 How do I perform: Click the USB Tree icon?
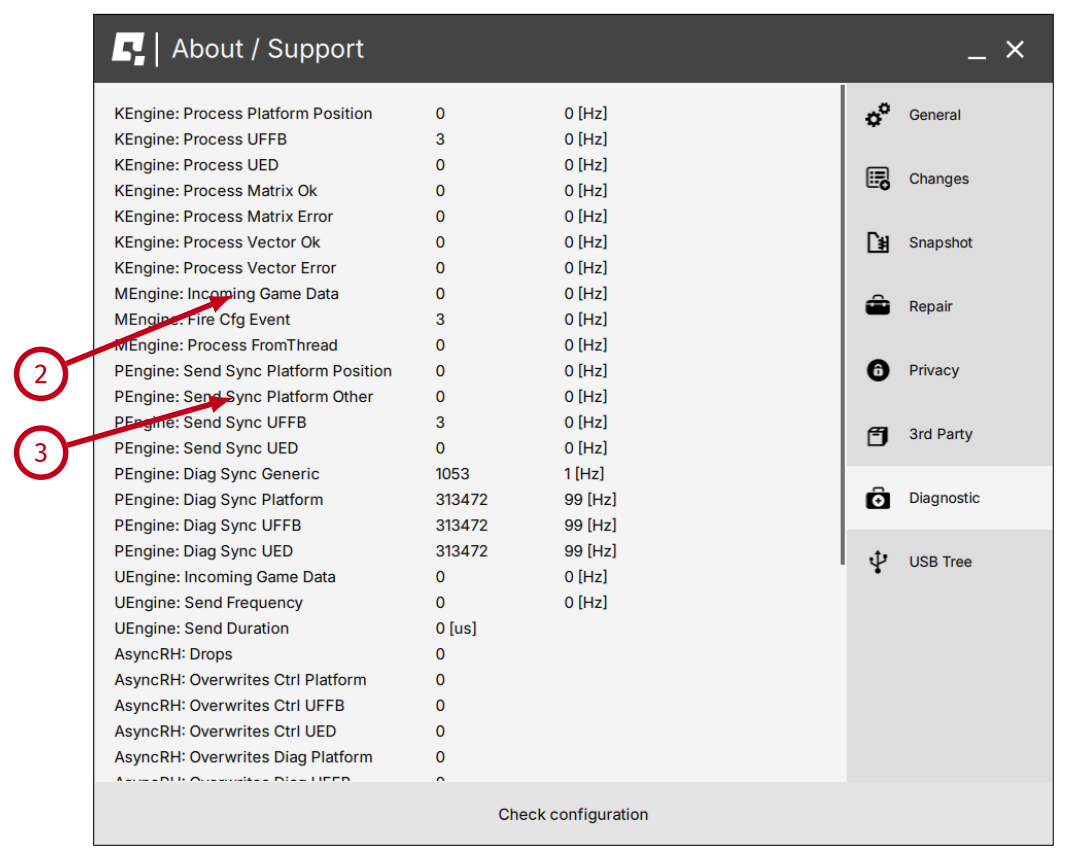tap(877, 562)
